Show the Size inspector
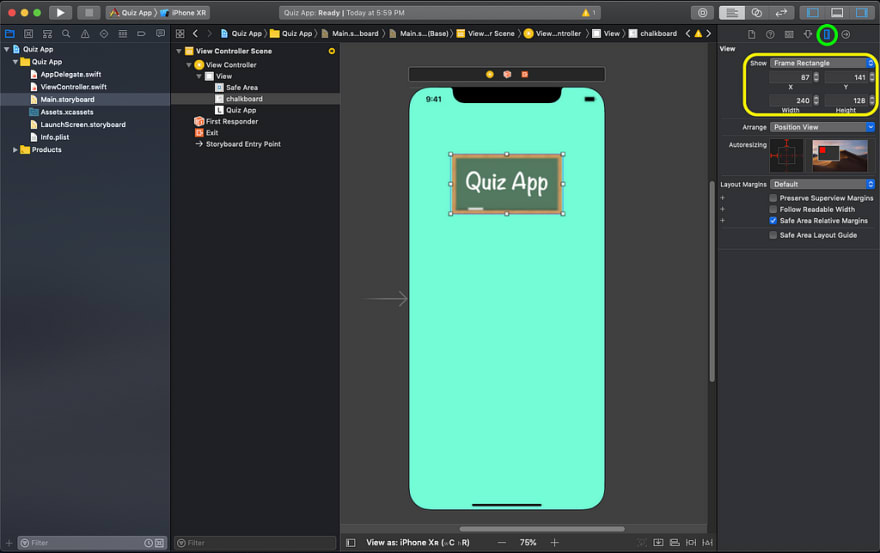The height and width of the screenshot is (553, 880). point(827,34)
